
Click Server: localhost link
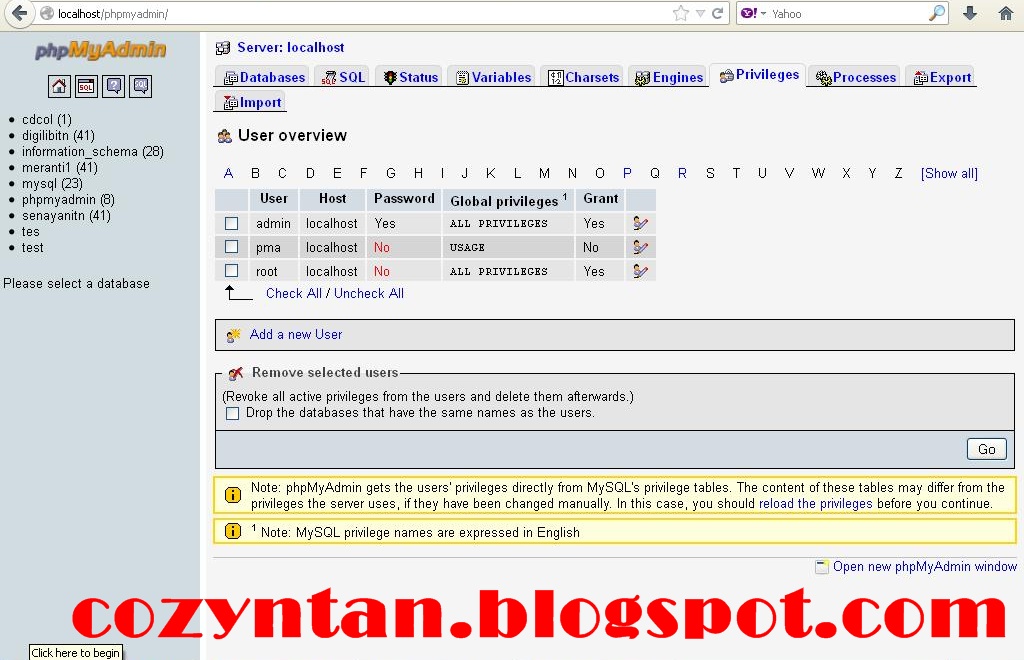[291, 48]
